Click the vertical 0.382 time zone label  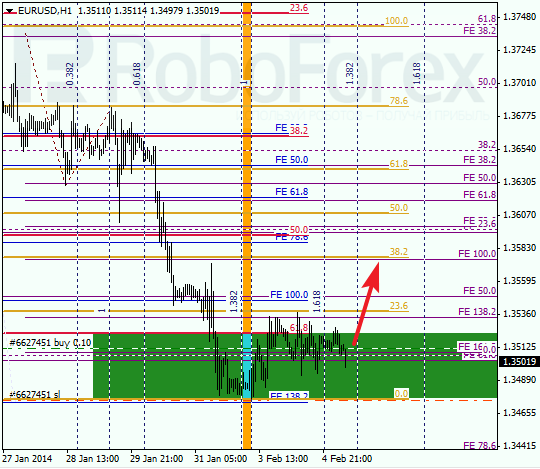pos(70,74)
